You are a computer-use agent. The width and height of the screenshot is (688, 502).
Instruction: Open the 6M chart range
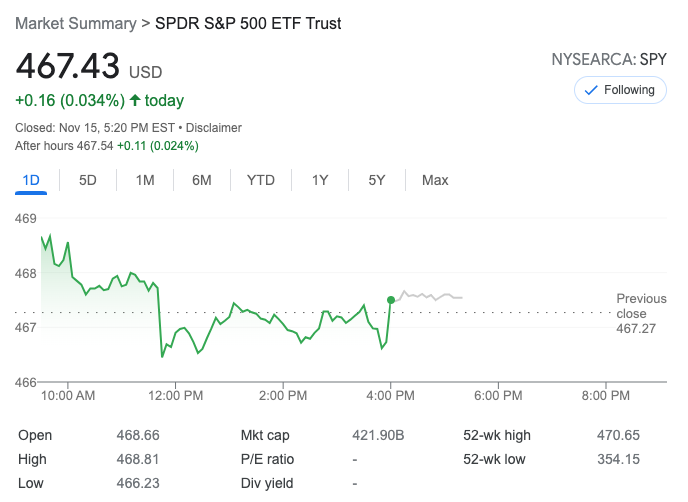click(x=202, y=180)
